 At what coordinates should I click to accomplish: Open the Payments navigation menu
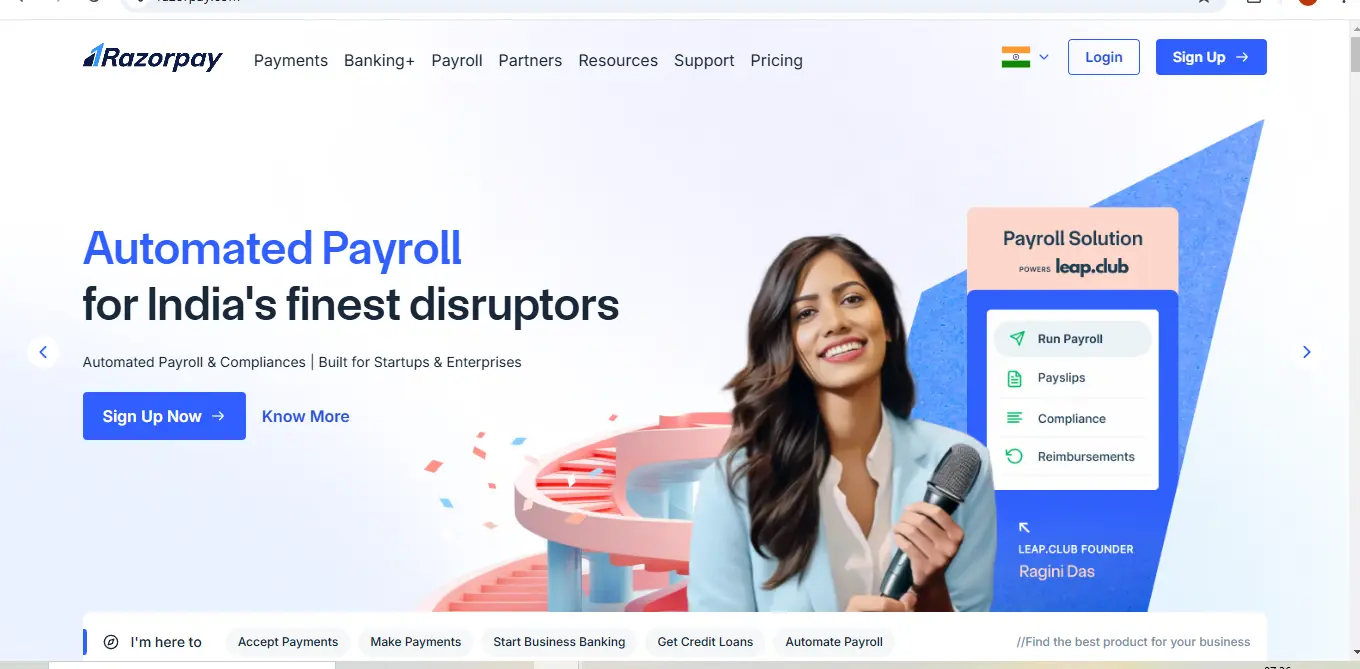coord(291,60)
